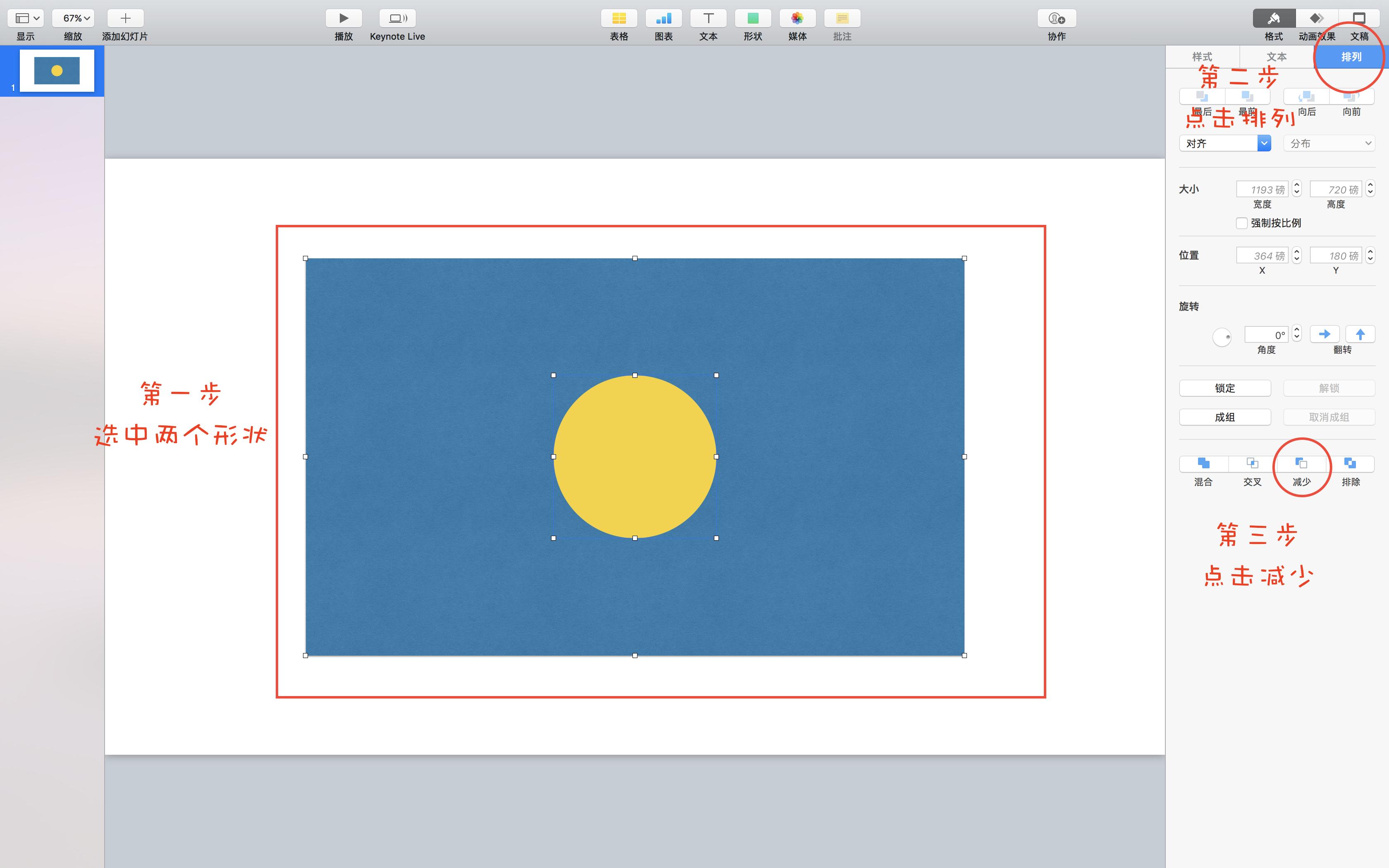Toggle the 动画效果 animation inspector button
The image size is (1389, 868).
pyautogui.click(x=1317, y=18)
